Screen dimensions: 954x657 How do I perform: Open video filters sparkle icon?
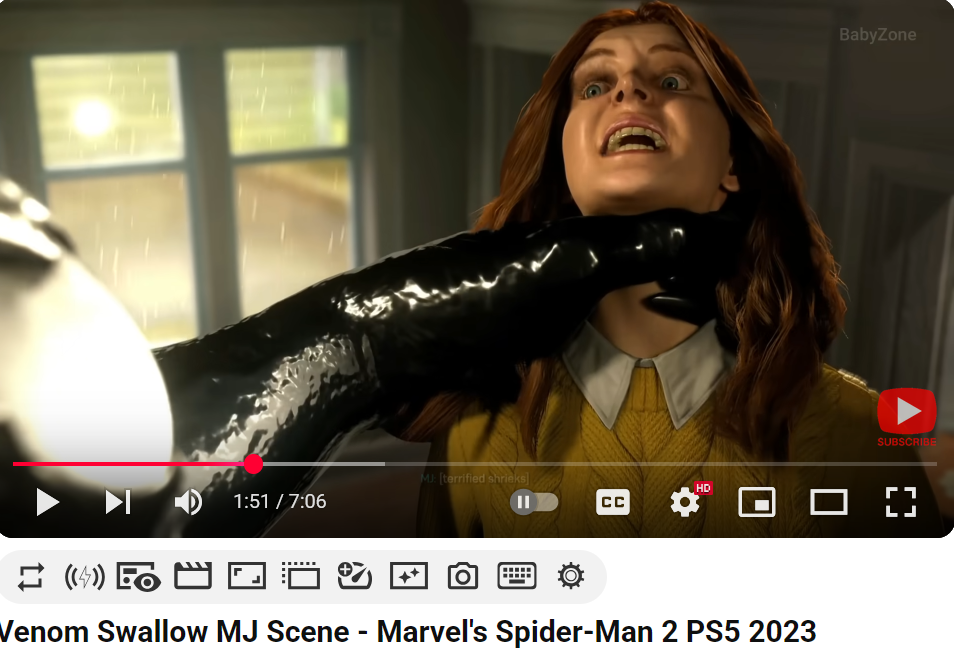click(408, 576)
